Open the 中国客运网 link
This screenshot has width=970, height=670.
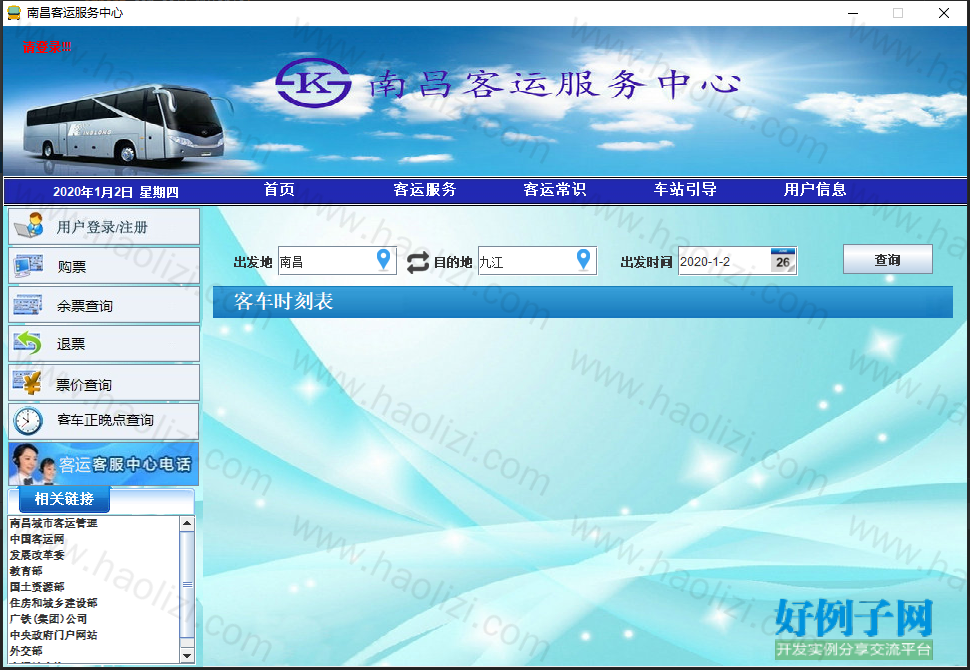coord(37,539)
